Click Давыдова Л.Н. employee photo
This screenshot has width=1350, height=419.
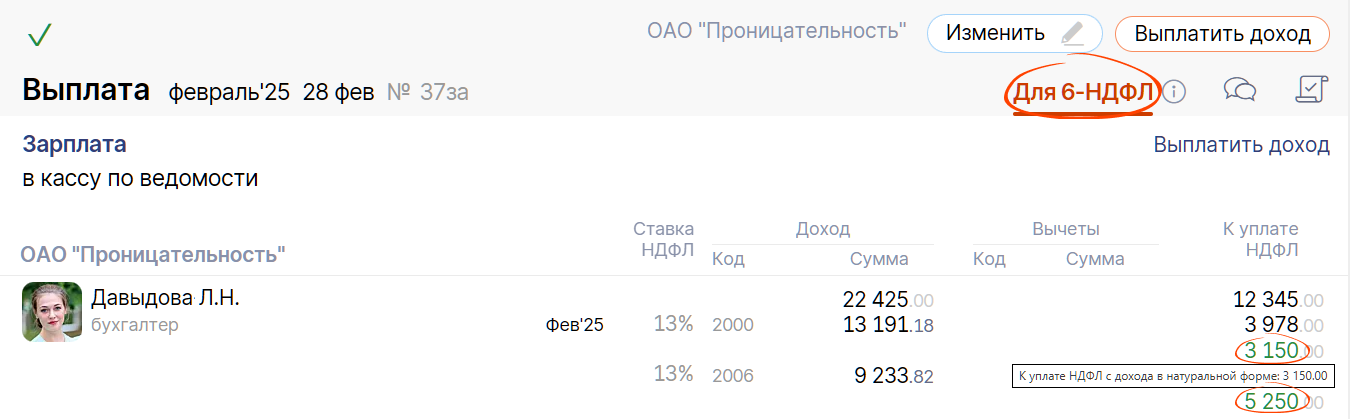(52, 312)
